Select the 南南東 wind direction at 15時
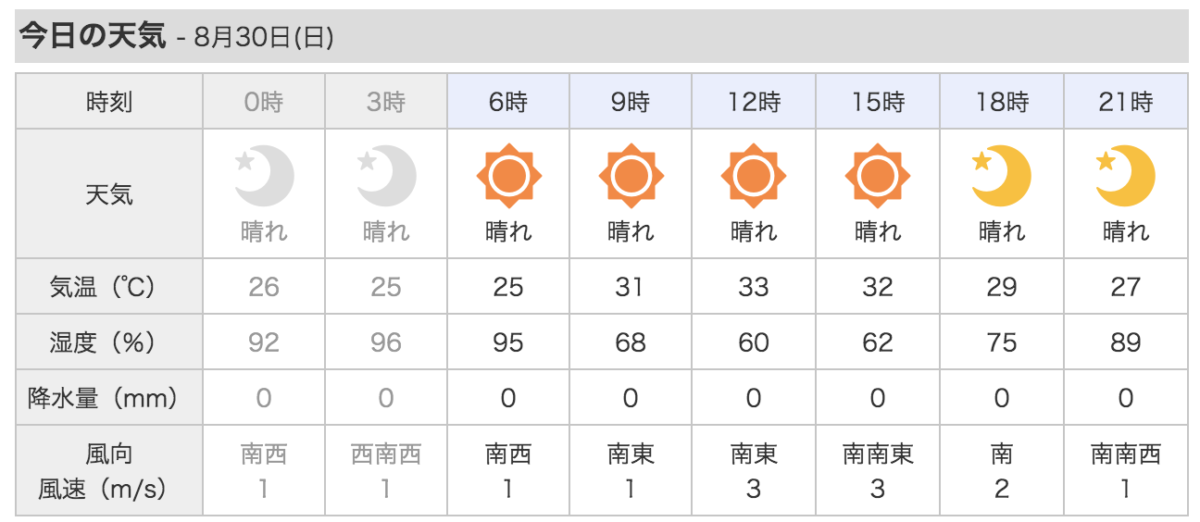This screenshot has width=1200, height=522. coord(878,455)
